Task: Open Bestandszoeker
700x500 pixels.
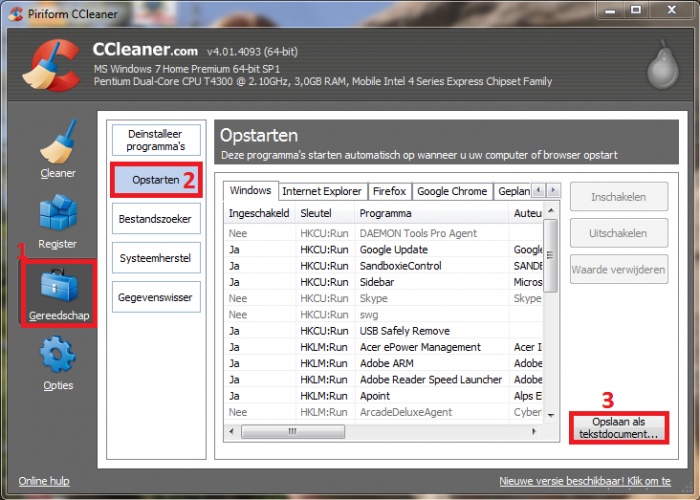Action: coord(156,219)
